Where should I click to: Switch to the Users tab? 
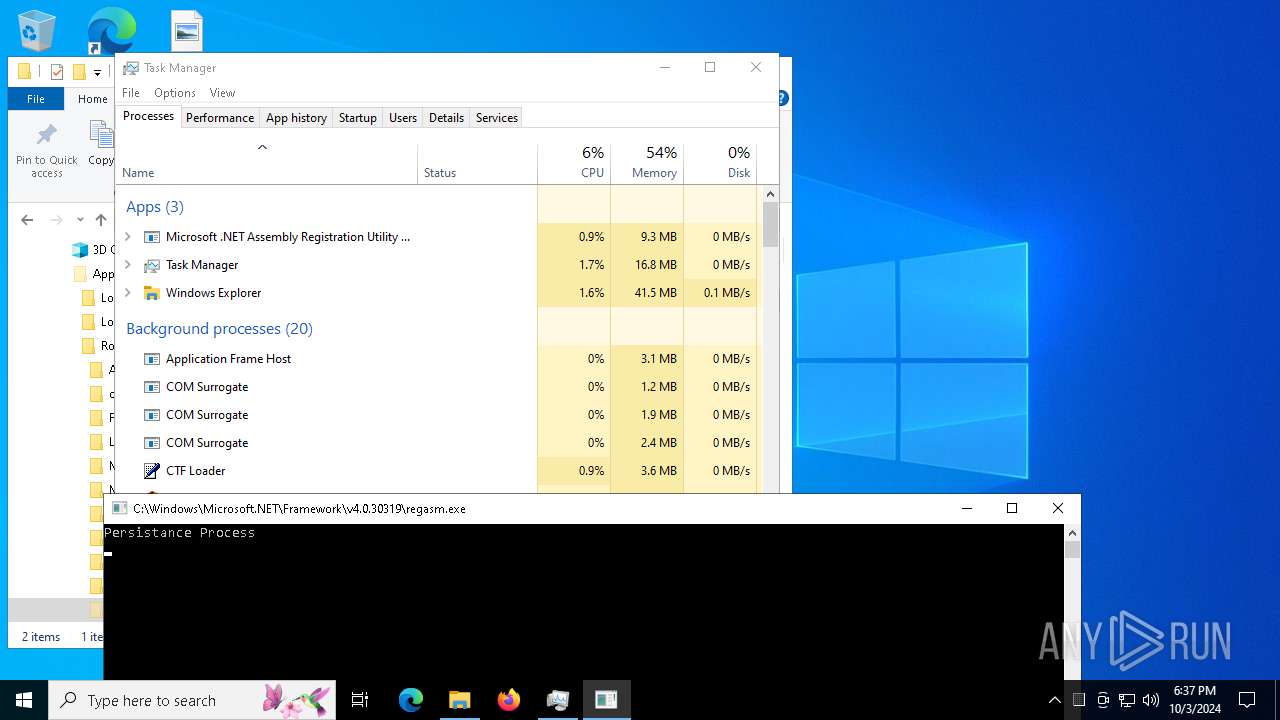pos(403,118)
